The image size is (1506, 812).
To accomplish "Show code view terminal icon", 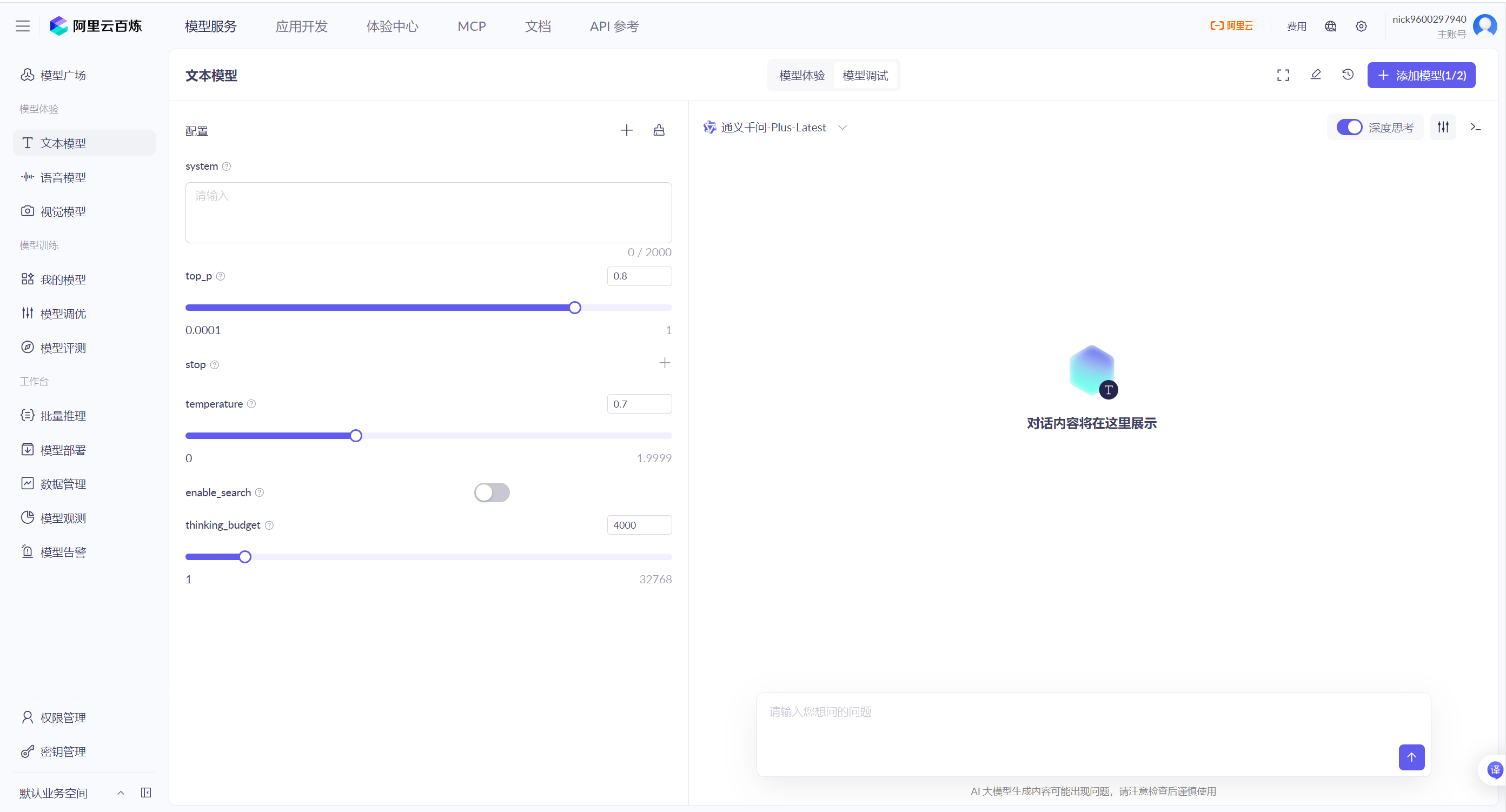I will (x=1475, y=128).
